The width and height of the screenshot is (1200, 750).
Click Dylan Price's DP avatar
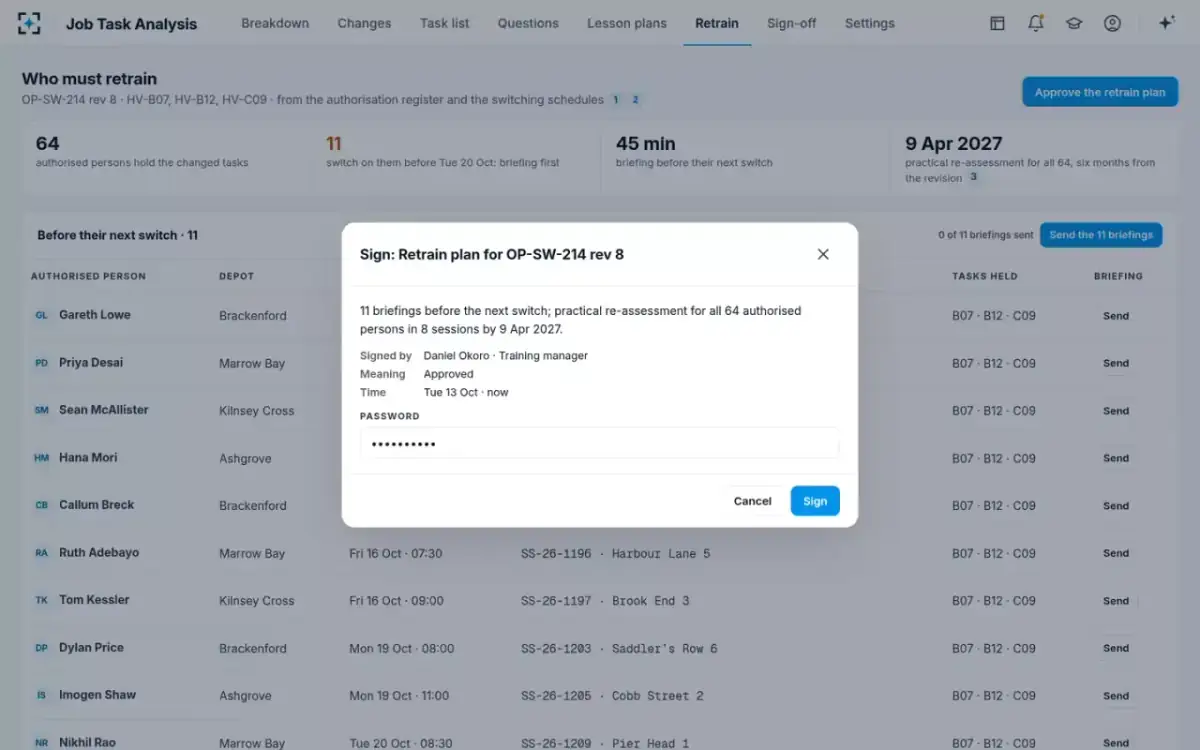[42, 648]
